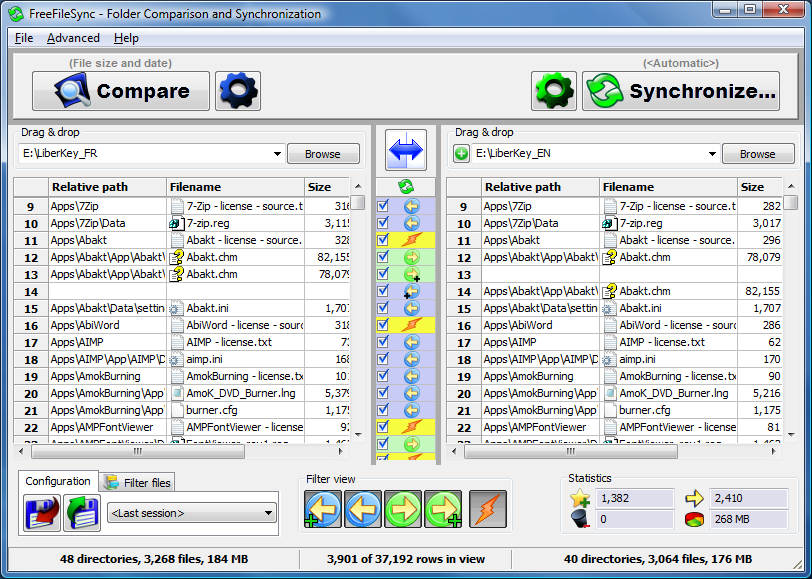
Task: Uncheck the checkbox for row 10
Action: 383,223
